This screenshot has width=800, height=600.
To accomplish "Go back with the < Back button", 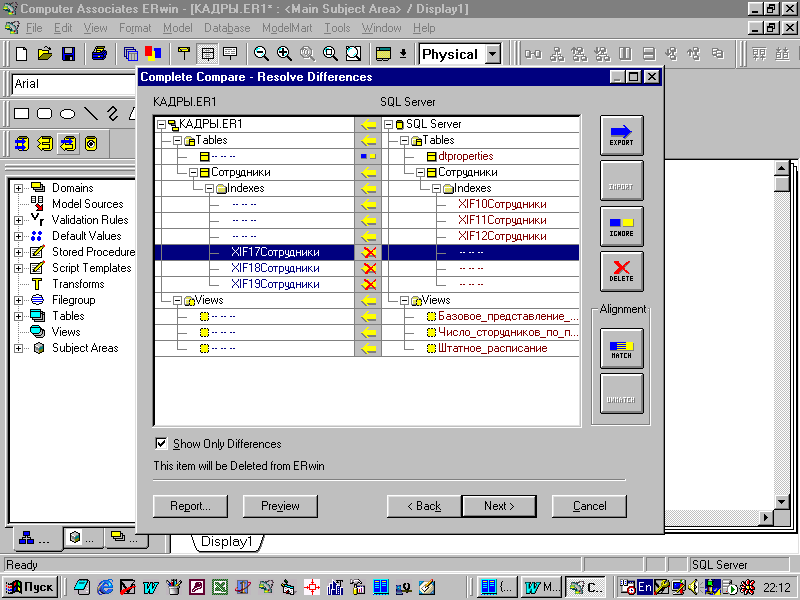I will coord(424,506).
